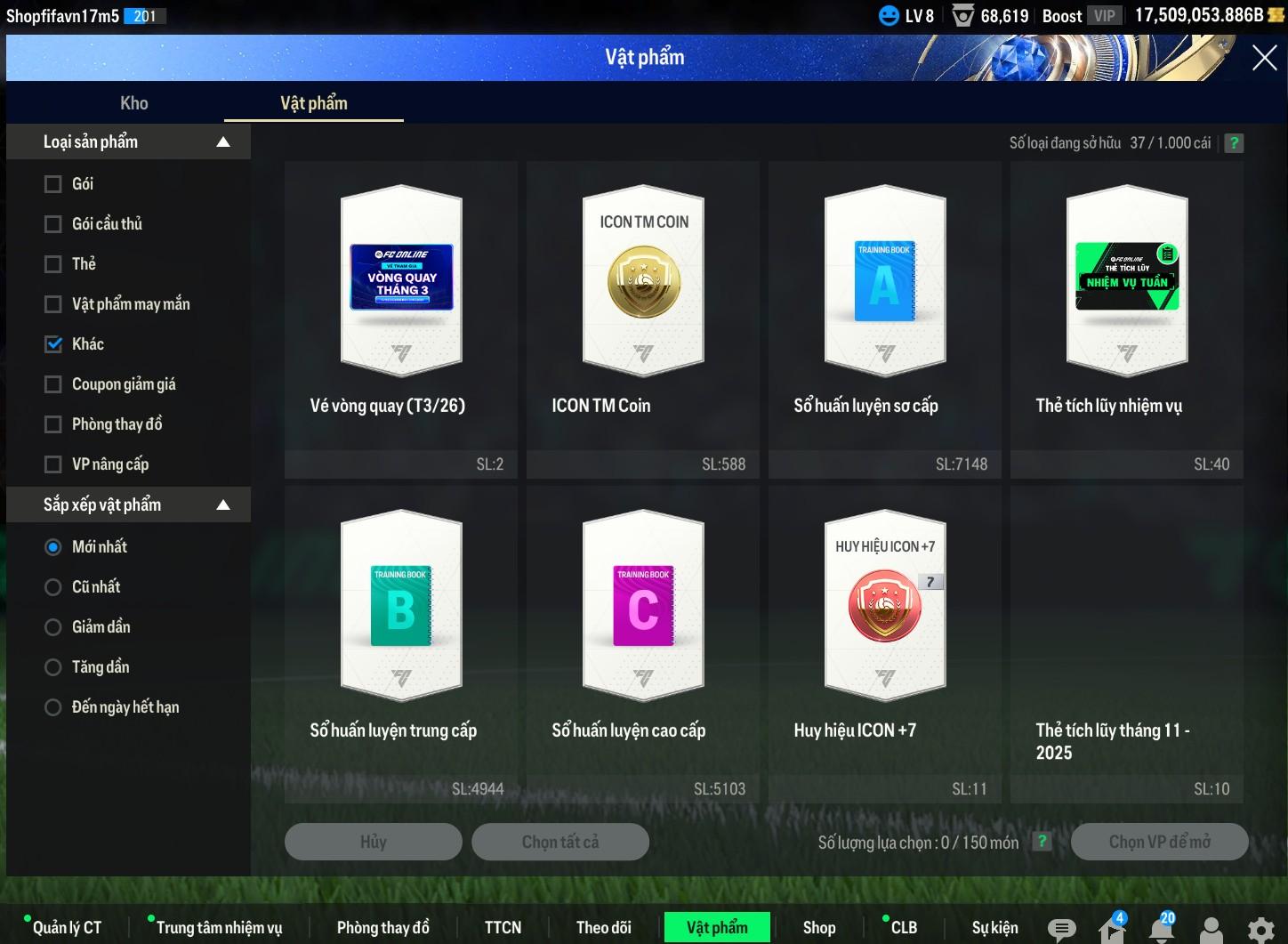1288x944 pixels.
Task: Select the Cũ nhất sort option
Action: [53, 587]
